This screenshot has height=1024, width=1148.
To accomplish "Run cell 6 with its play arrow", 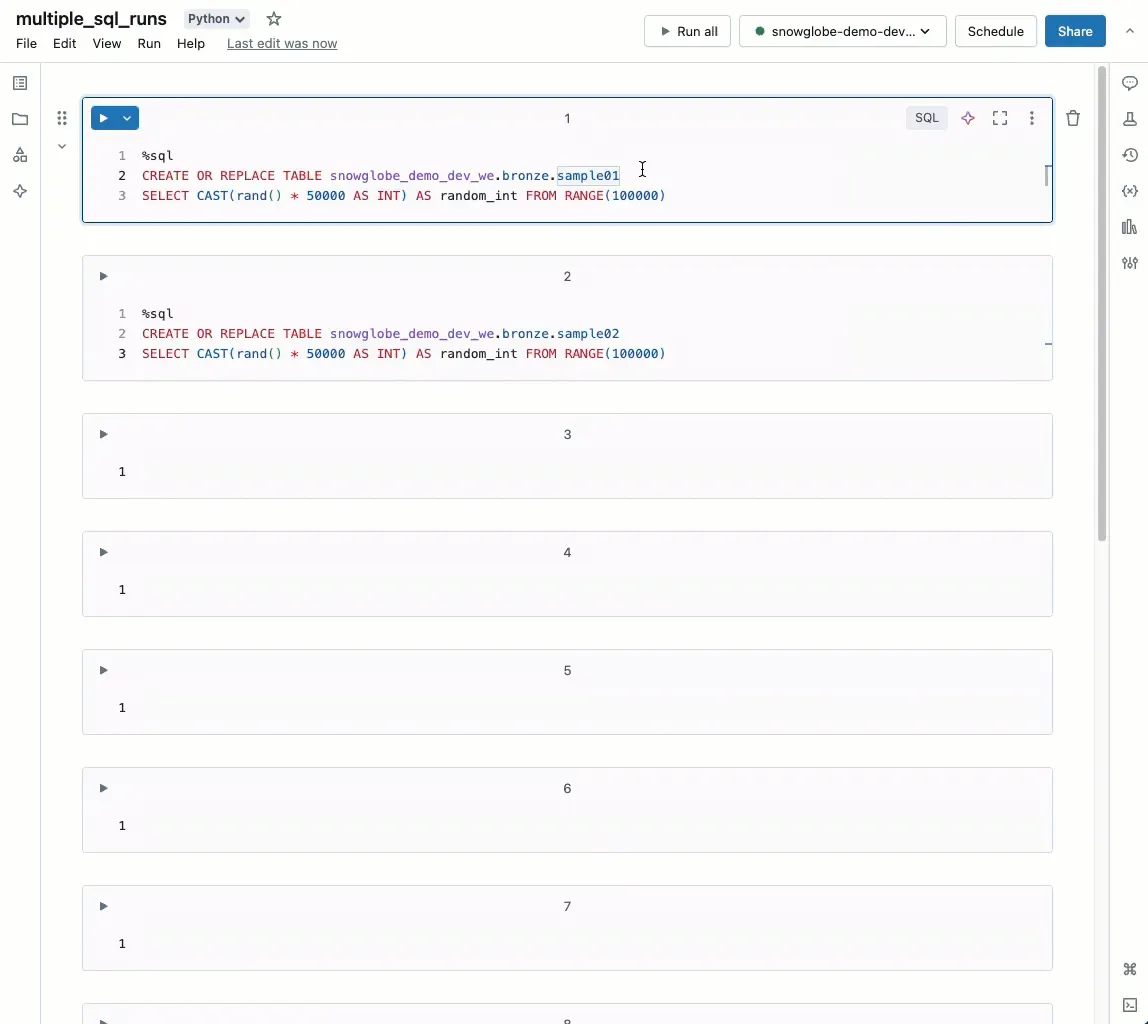I will [x=103, y=788].
